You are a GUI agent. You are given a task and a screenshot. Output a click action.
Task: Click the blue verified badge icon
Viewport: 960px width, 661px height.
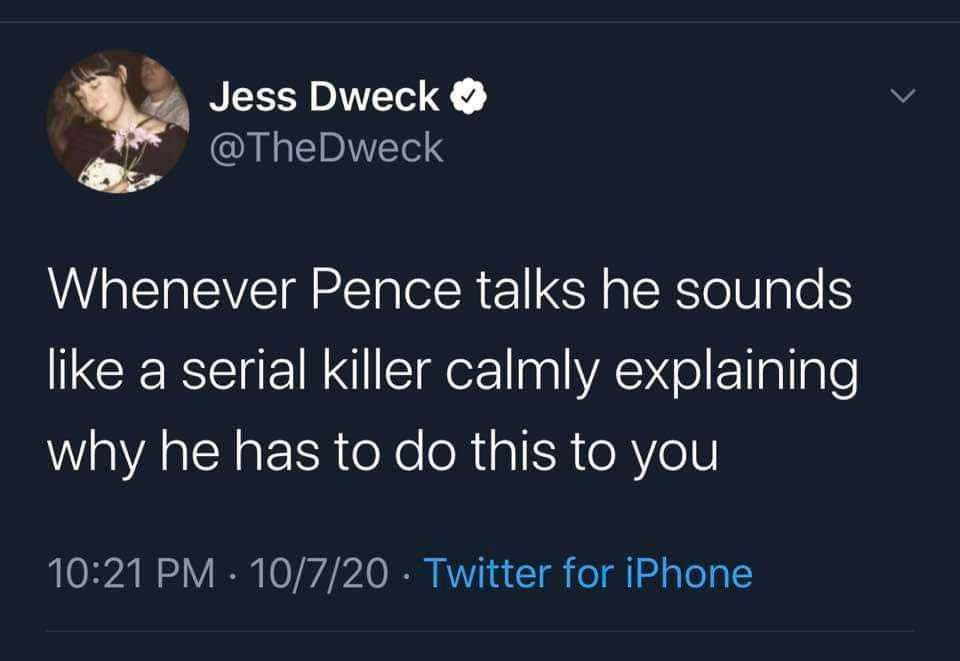pyautogui.click(x=470, y=97)
